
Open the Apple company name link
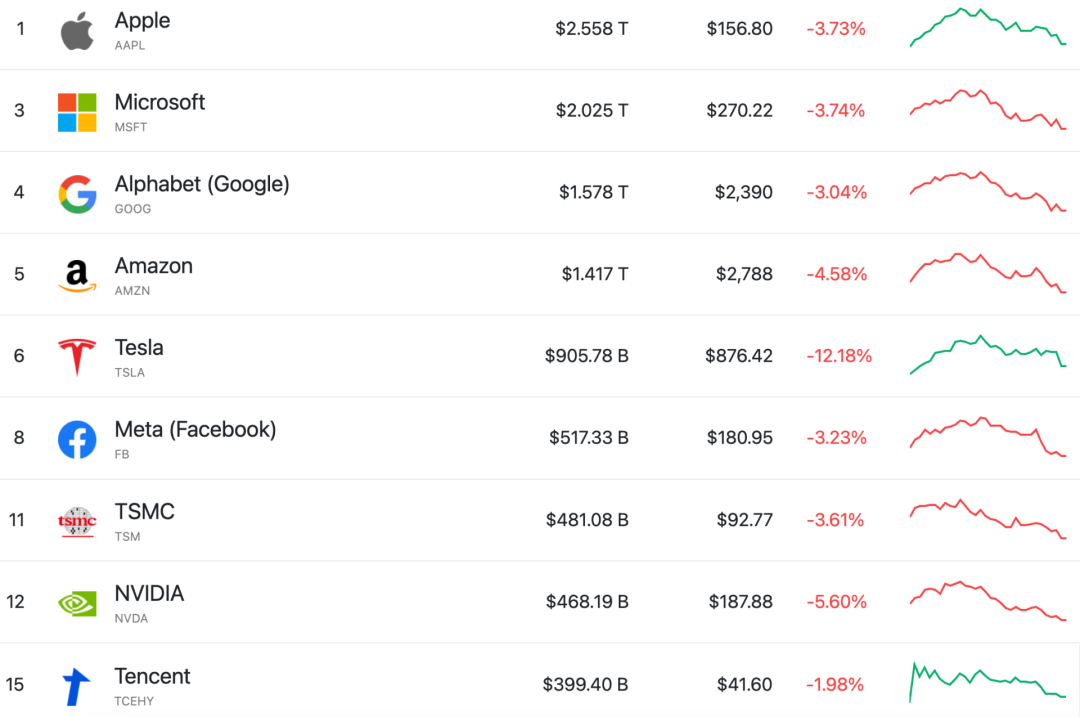[142, 21]
